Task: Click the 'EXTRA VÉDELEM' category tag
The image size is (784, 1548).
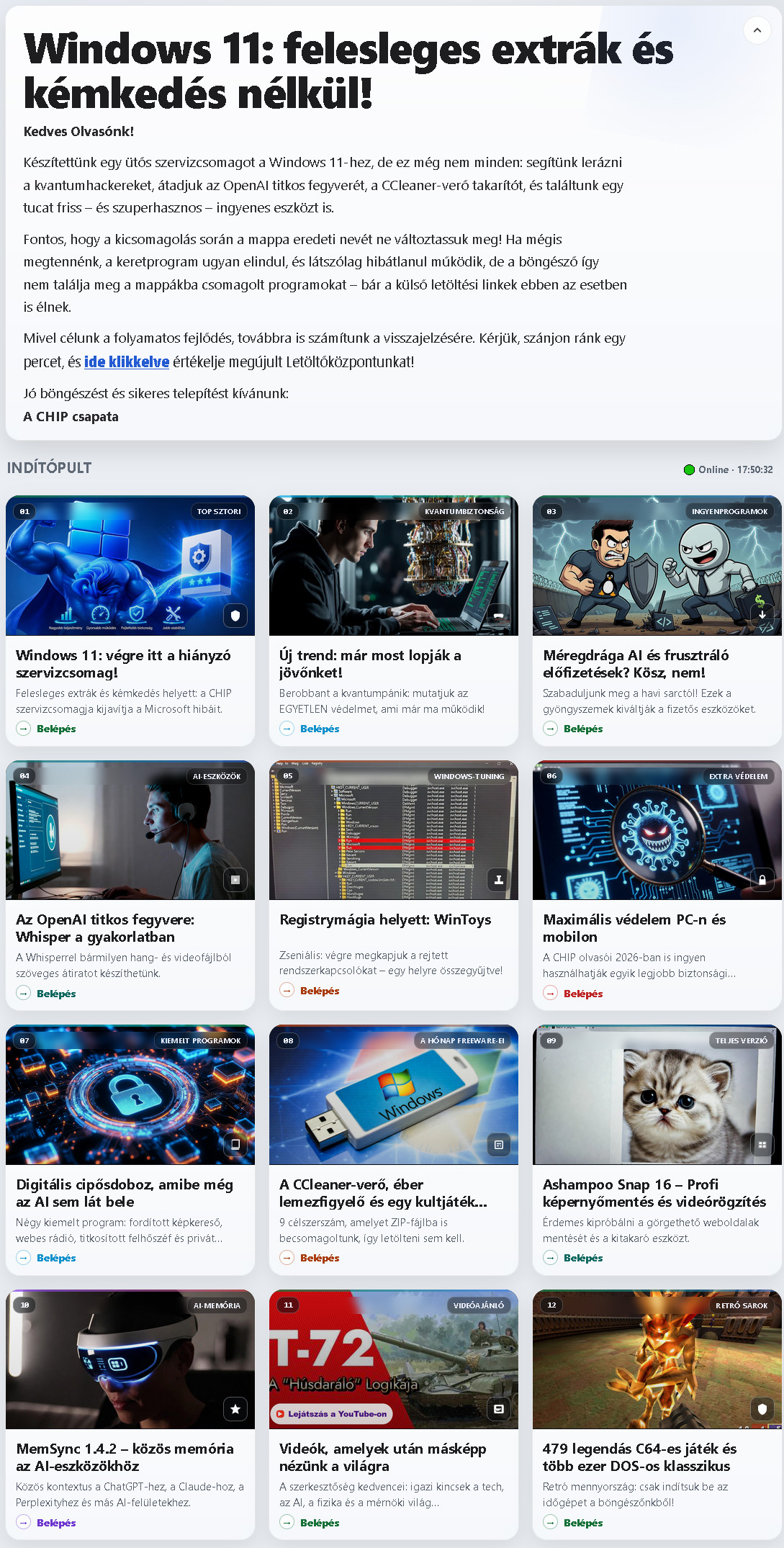Action: (738, 776)
